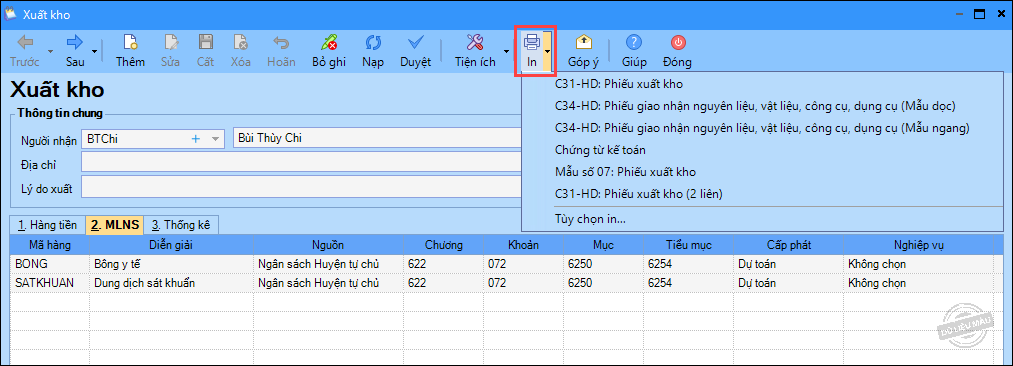Click the Lý do xuất input field
The image size is (1013, 366).
click(x=301, y=188)
